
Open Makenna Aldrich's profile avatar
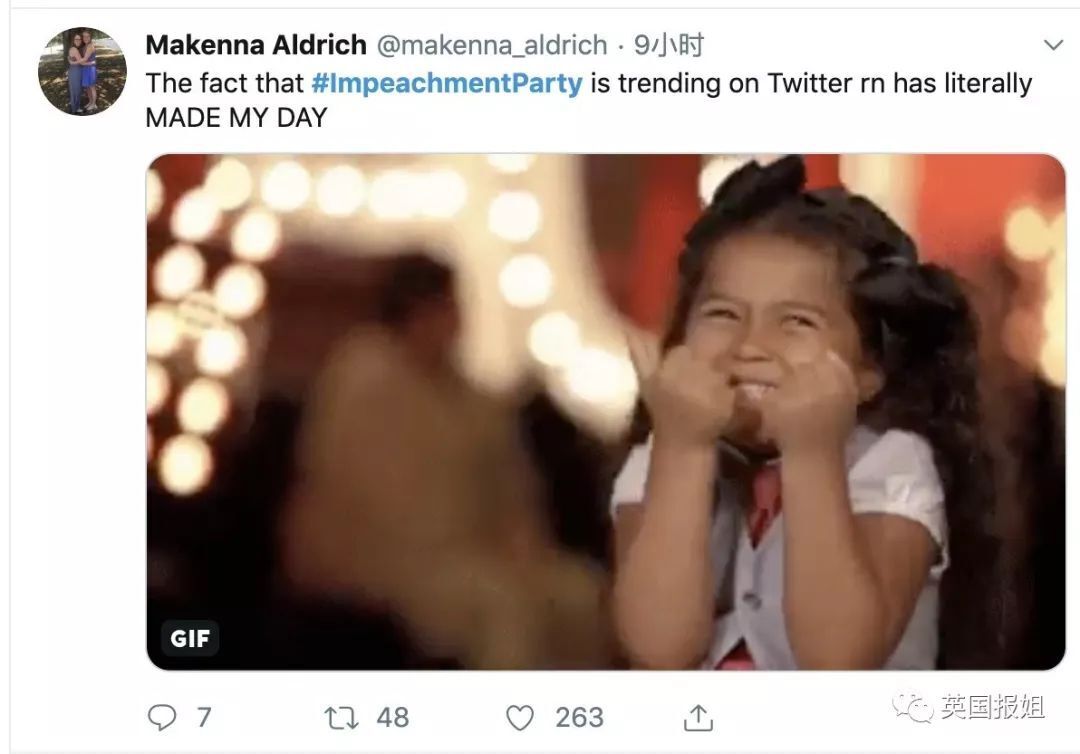coord(82,71)
